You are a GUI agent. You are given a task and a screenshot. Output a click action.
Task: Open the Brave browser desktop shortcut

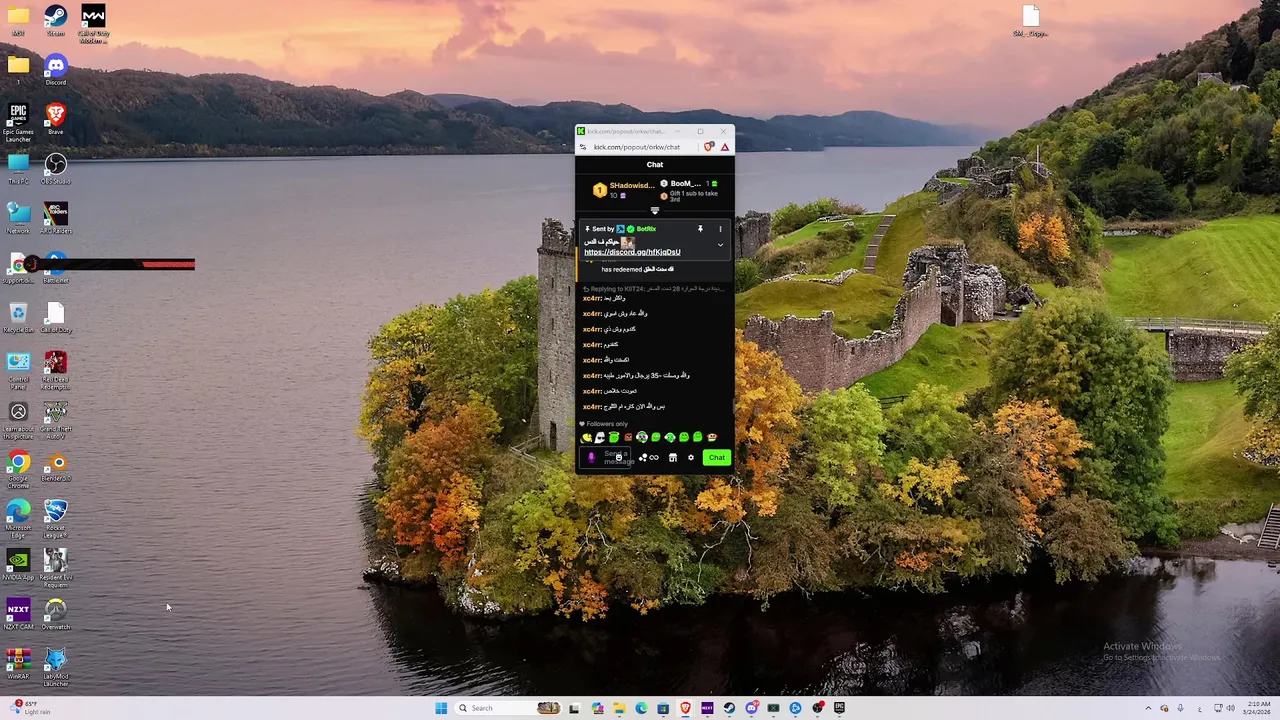56,118
